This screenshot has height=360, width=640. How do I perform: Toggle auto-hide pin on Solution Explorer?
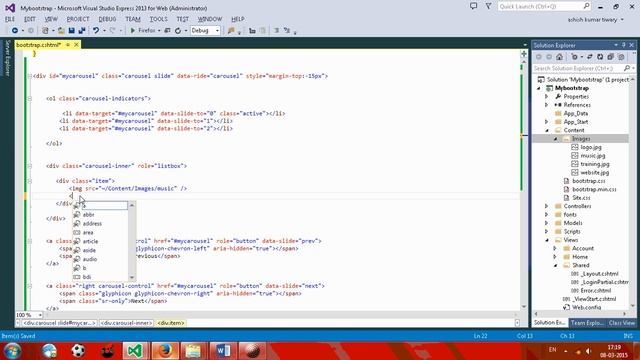tap(624, 45)
